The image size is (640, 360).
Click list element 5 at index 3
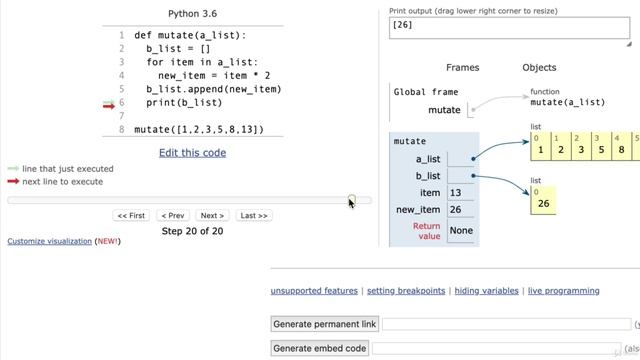601,146
